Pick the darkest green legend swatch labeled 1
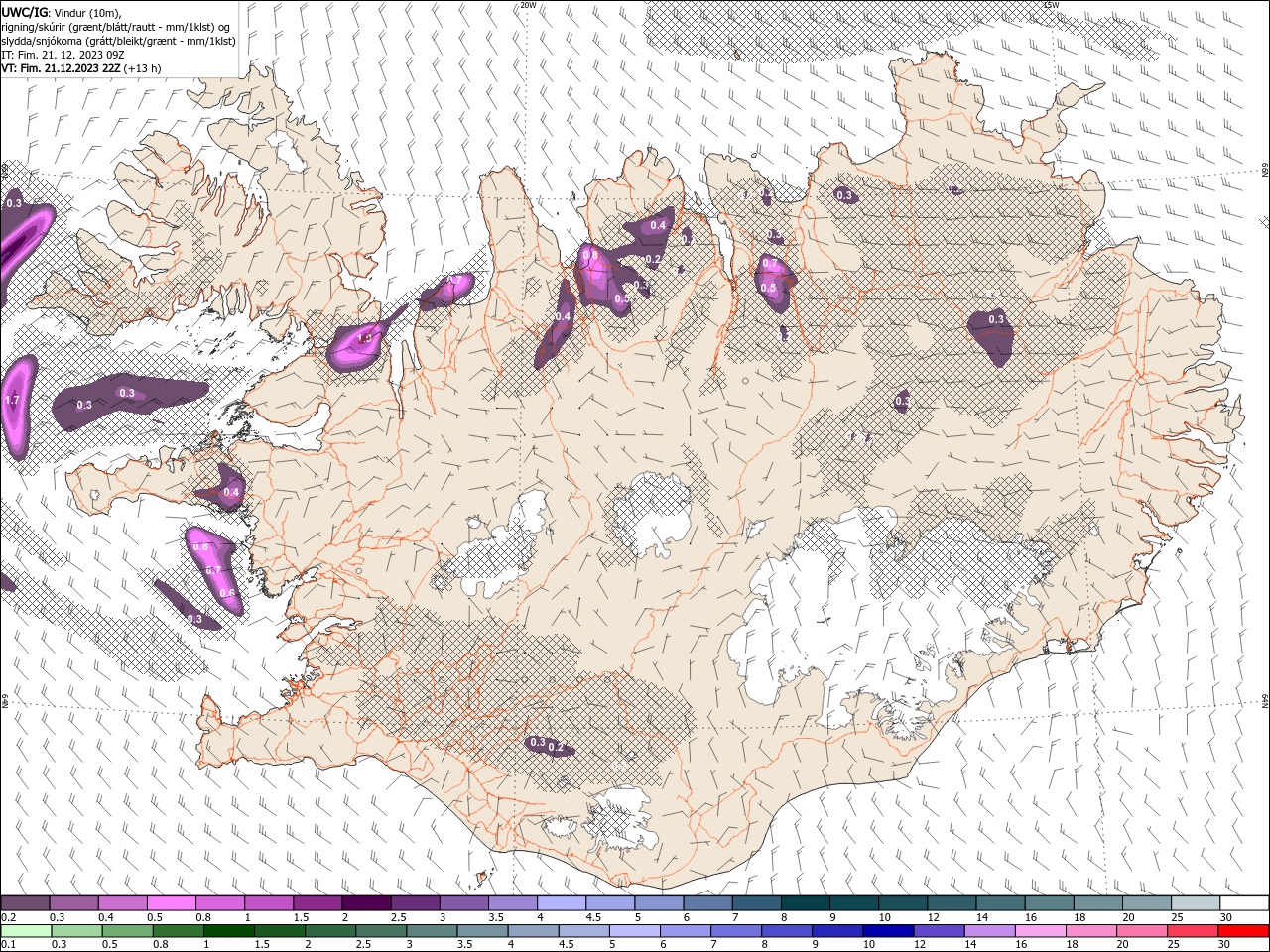Screen dimensions: 1270x952 [228, 931]
